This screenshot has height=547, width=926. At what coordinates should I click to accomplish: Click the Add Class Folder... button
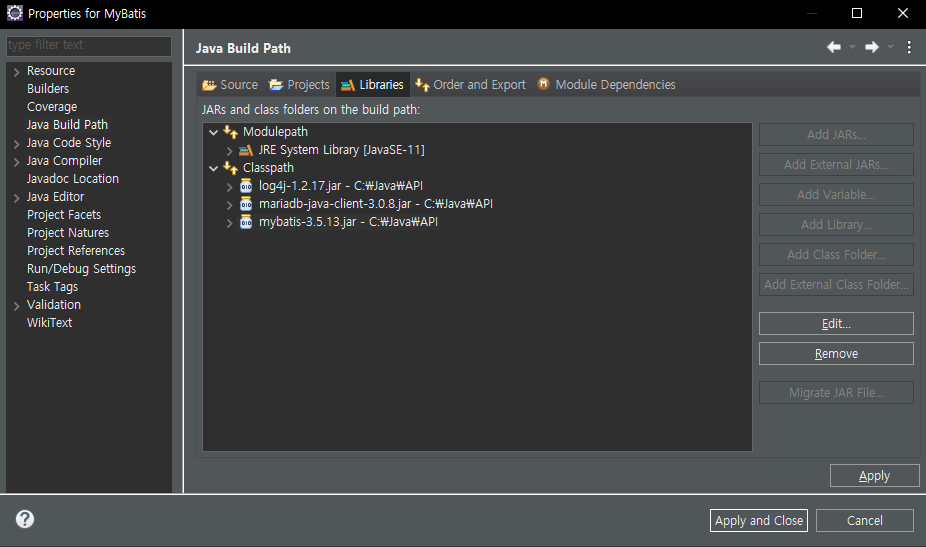pyautogui.click(x=836, y=255)
